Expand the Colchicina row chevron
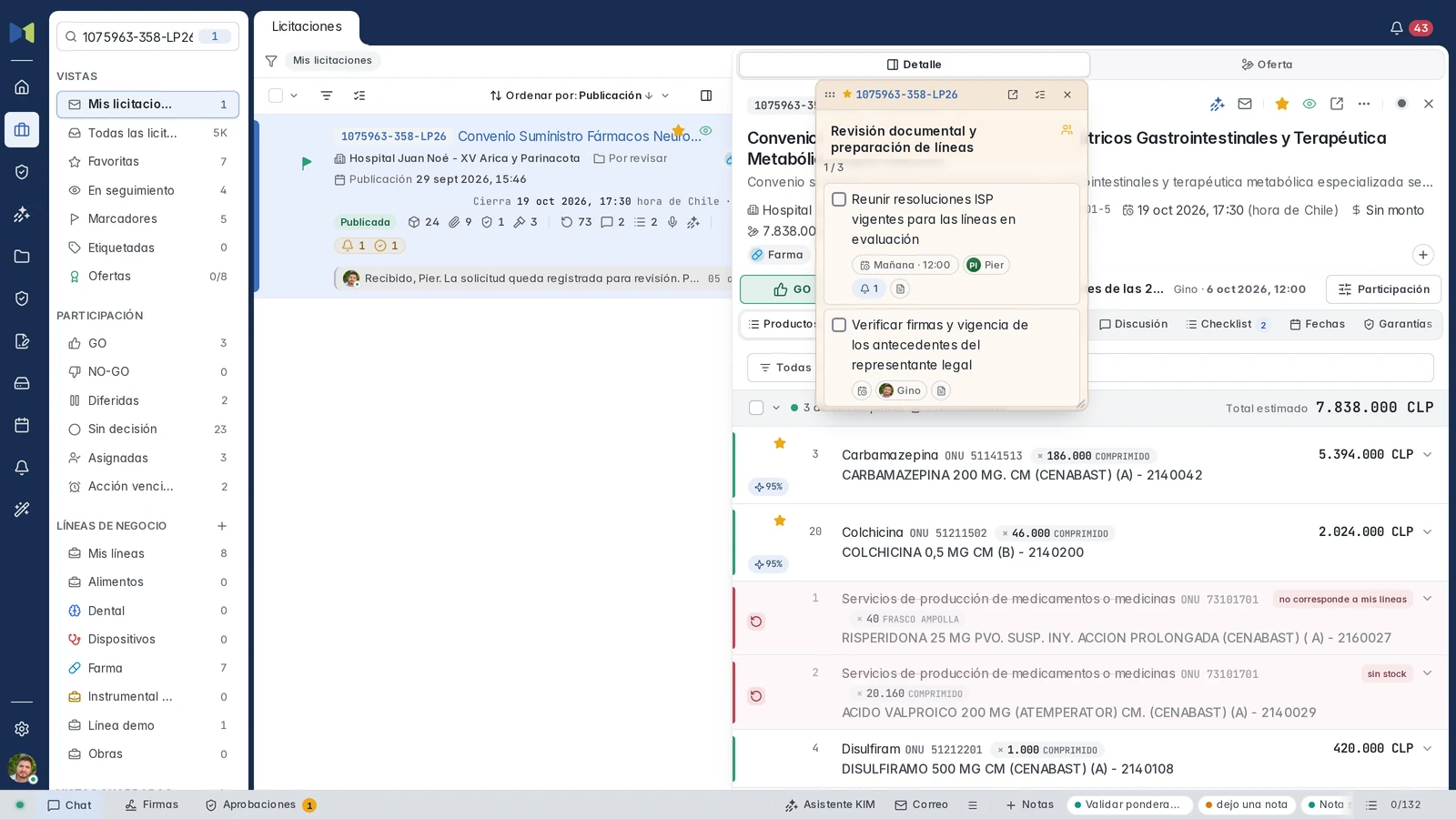Image resolution: width=1456 pixels, height=819 pixels. tap(1427, 532)
